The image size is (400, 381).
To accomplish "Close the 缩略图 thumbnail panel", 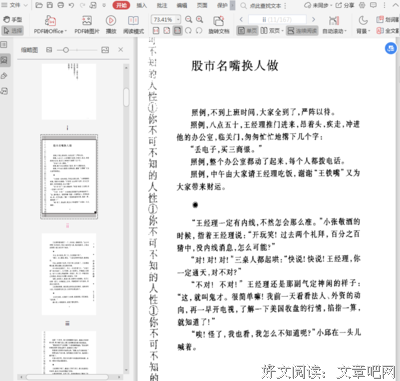I will point(121,50).
